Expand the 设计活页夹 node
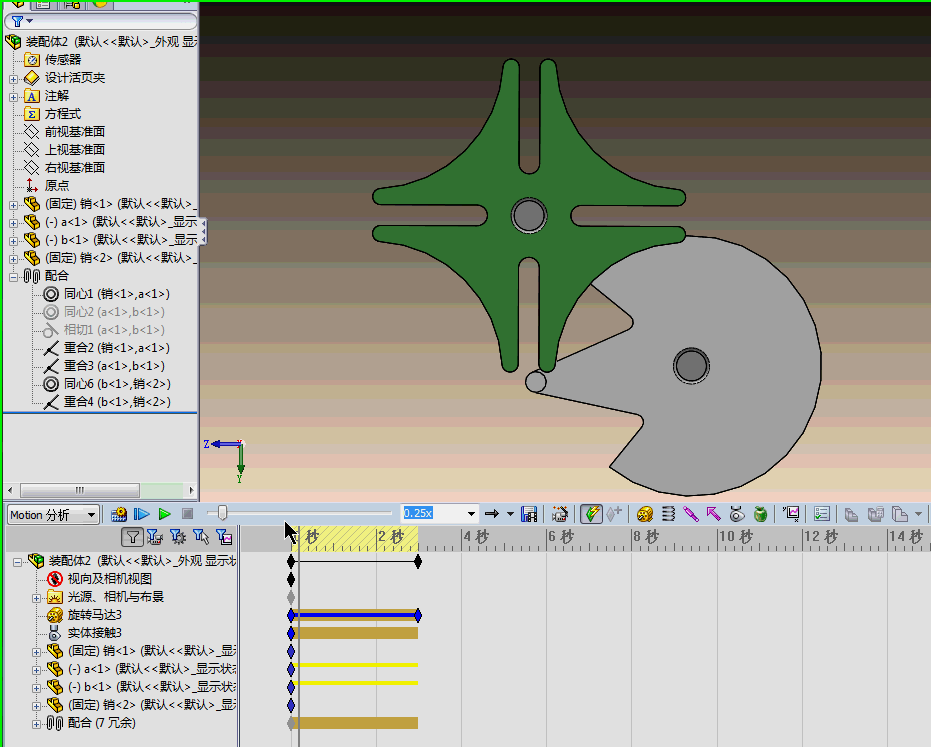This screenshot has height=747, width=931. tap(13, 78)
